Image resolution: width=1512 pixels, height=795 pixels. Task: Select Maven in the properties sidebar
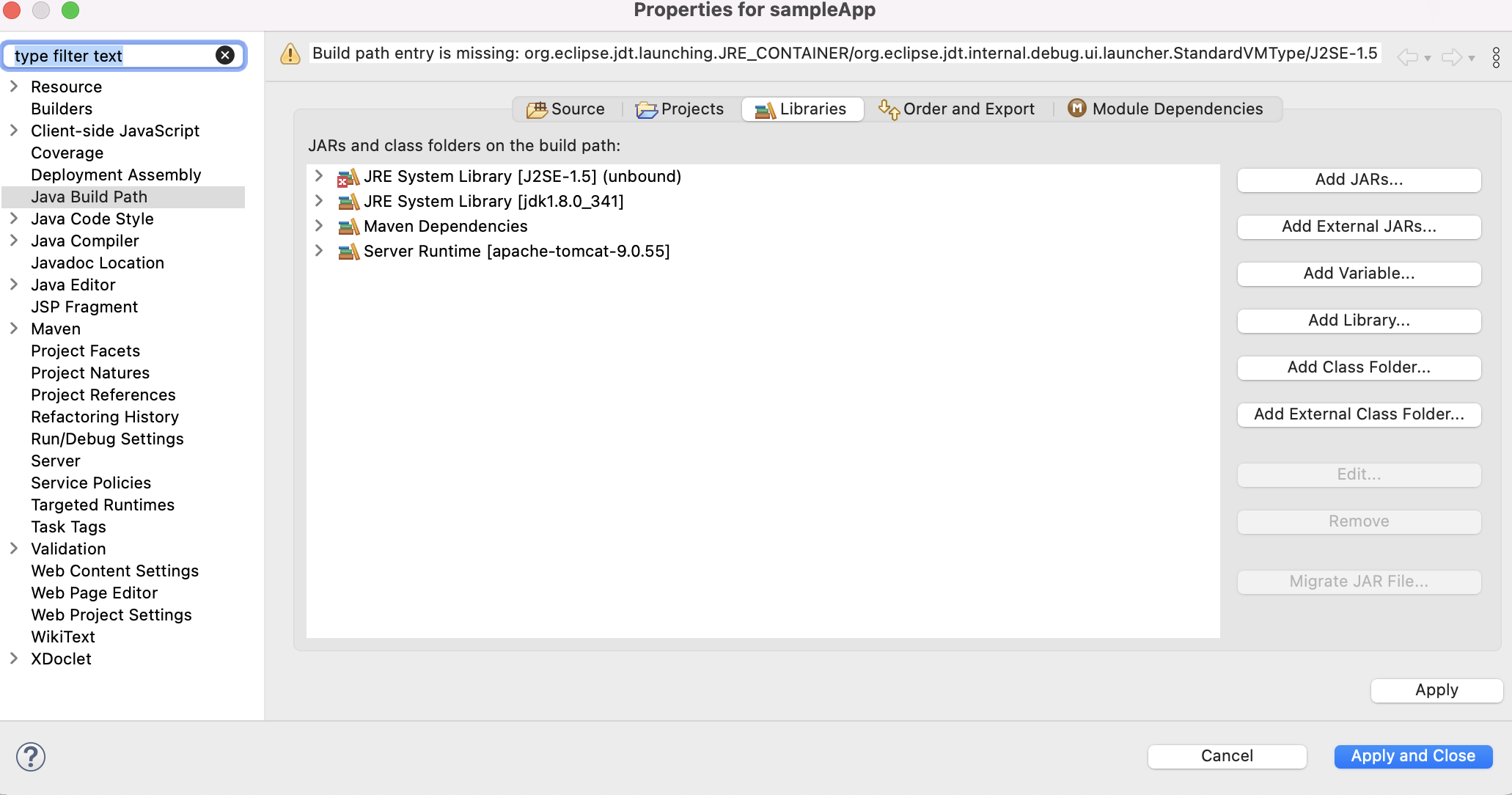point(55,329)
